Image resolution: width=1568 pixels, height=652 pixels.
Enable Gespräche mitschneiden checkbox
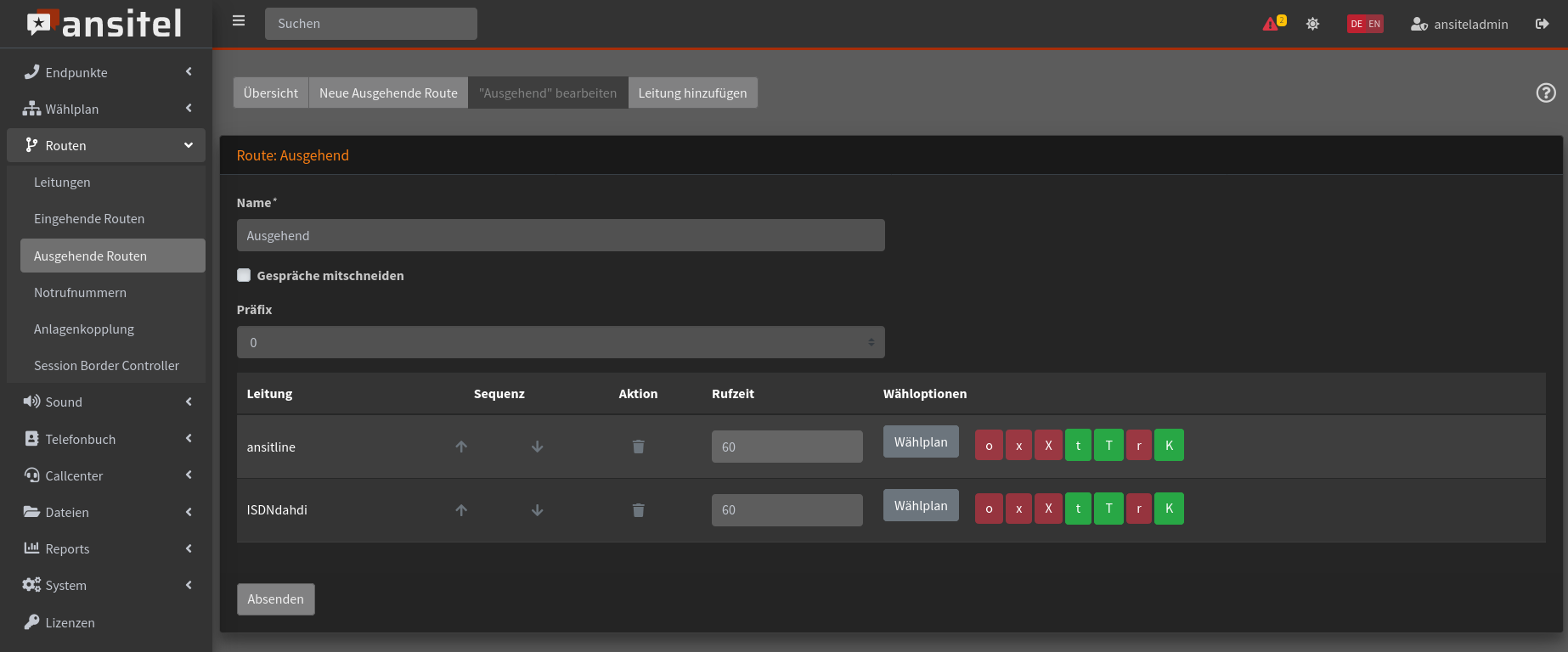tap(244, 275)
